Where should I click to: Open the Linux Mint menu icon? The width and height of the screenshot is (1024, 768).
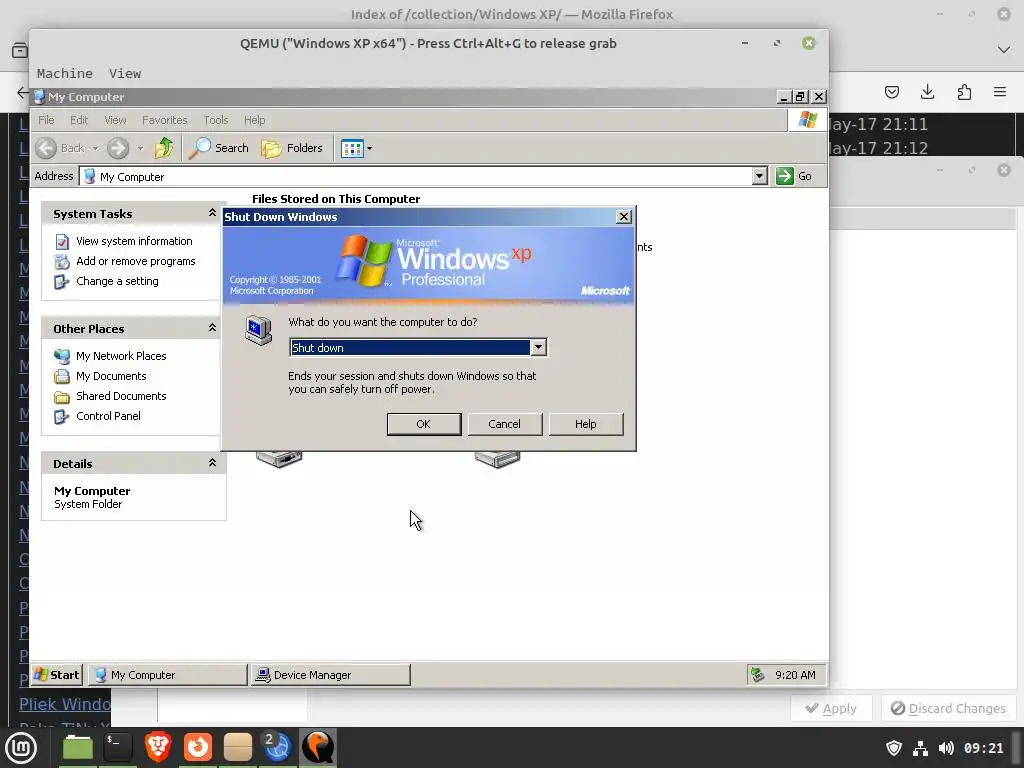tap(21, 747)
